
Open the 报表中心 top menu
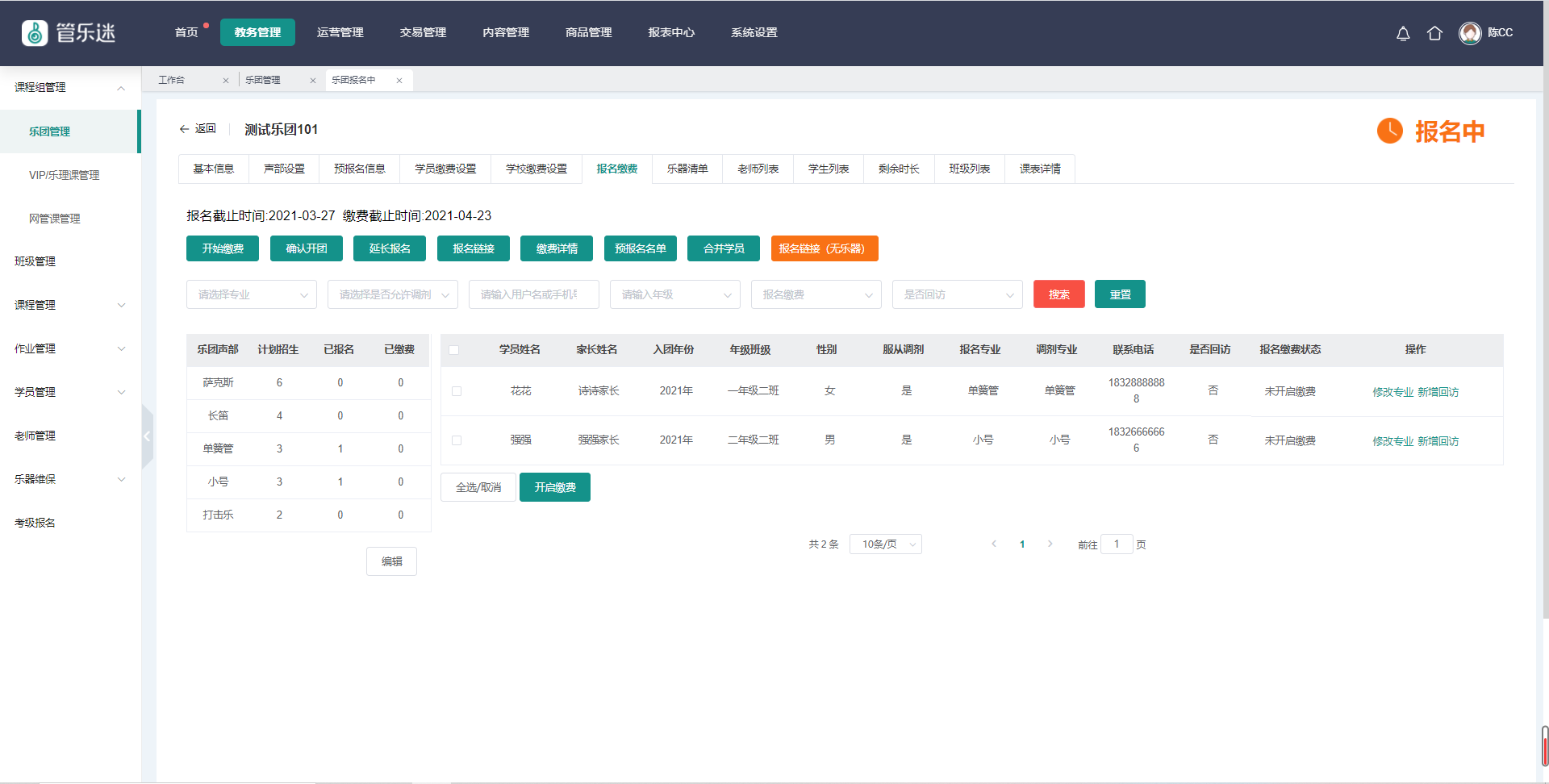(x=671, y=33)
